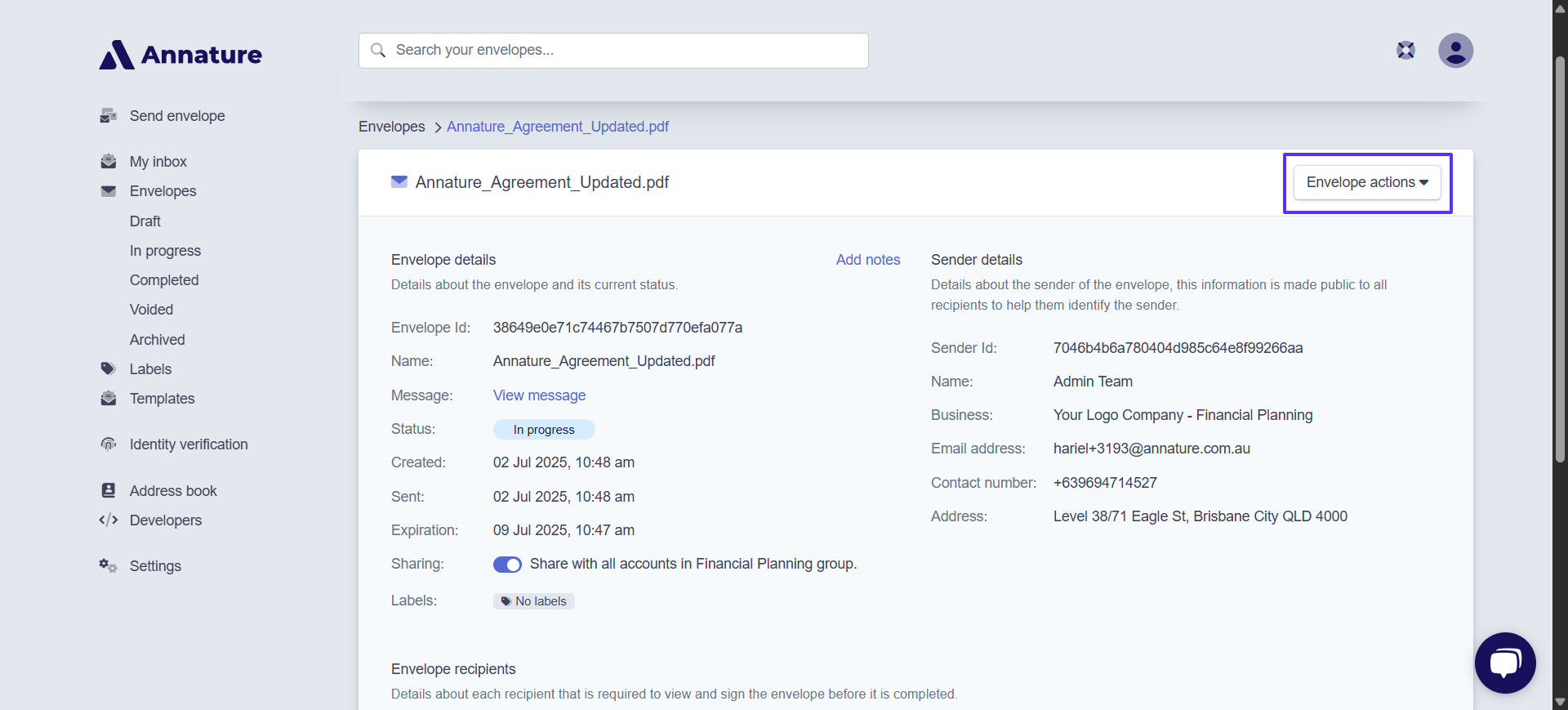Click the My inbox tray icon
1568x710 pixels.
108,162
